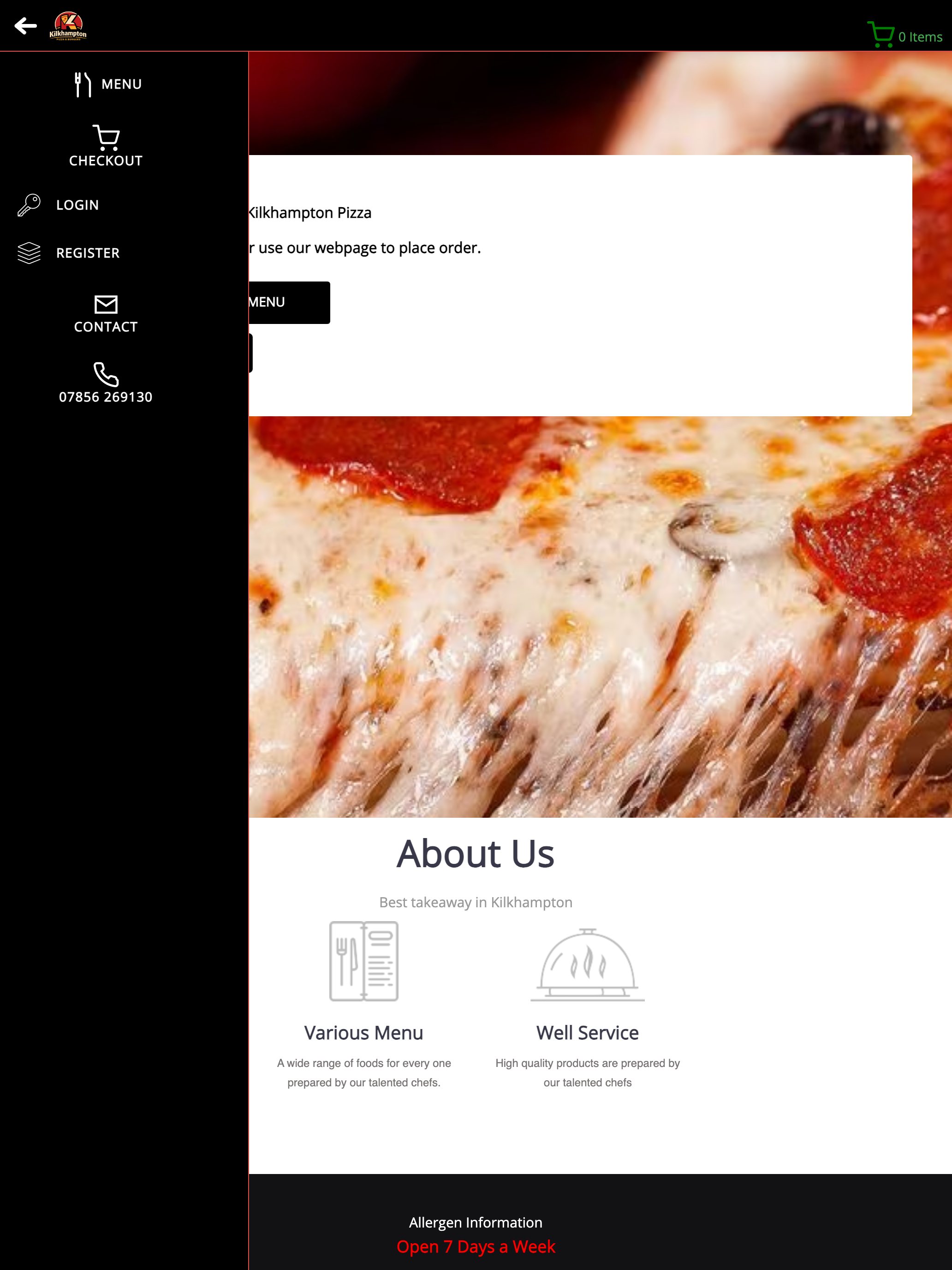Screen dimensions: 952x1270
Task: Click the menu booklet illustration icon
Action: [364, 961]
